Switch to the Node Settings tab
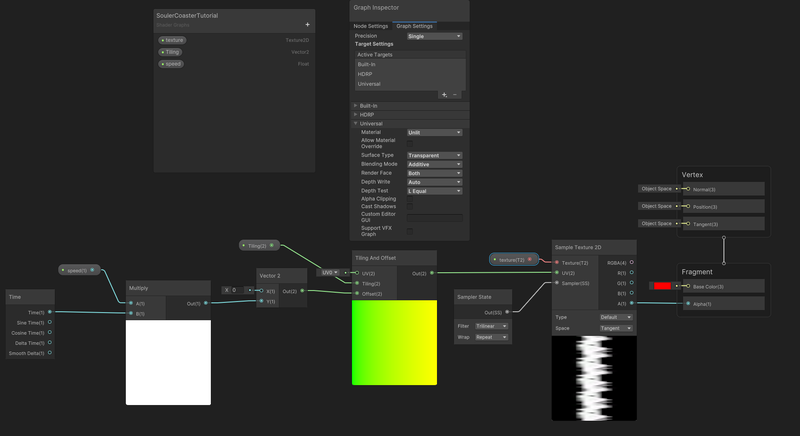Screen dimensions: 800x436 tap(370, 26)
